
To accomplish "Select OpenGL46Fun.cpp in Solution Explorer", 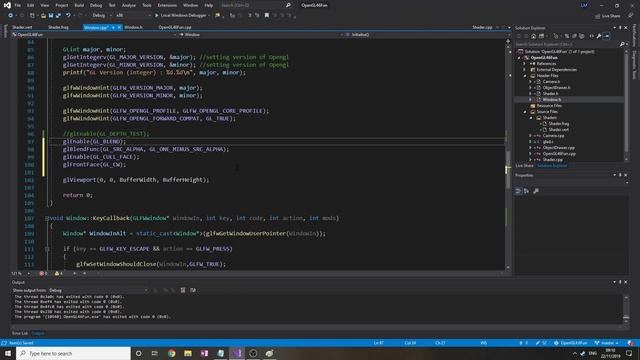I will [x=559, y=154].
